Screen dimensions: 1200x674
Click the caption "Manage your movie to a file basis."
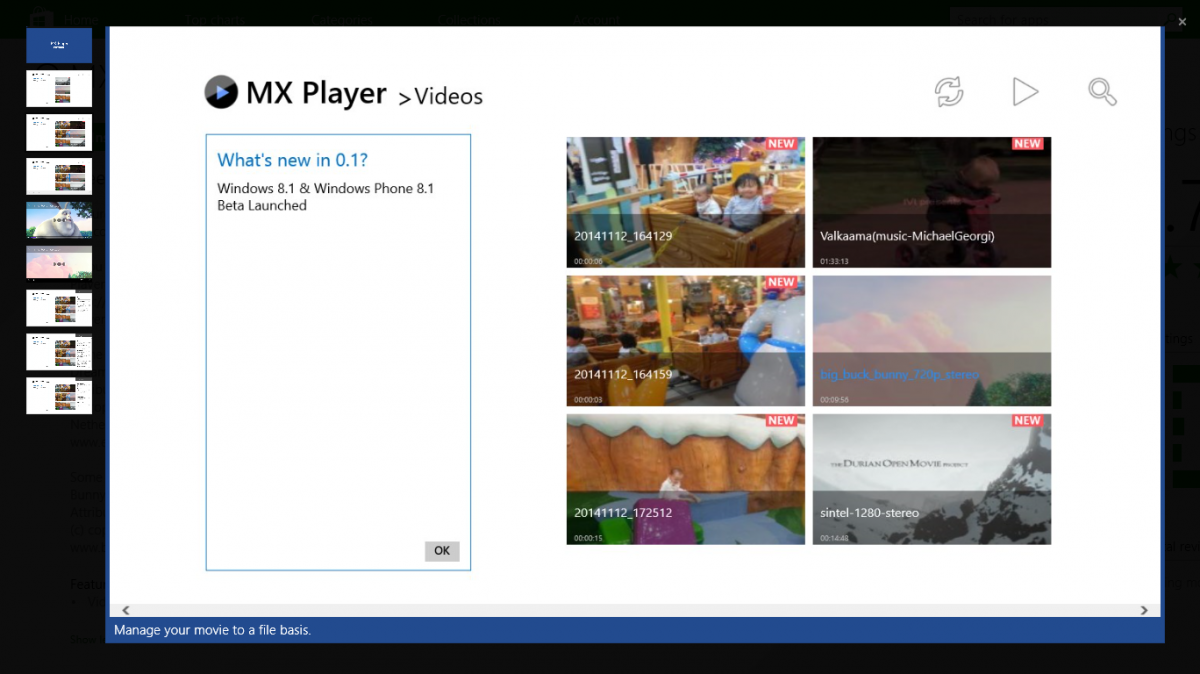212,630
